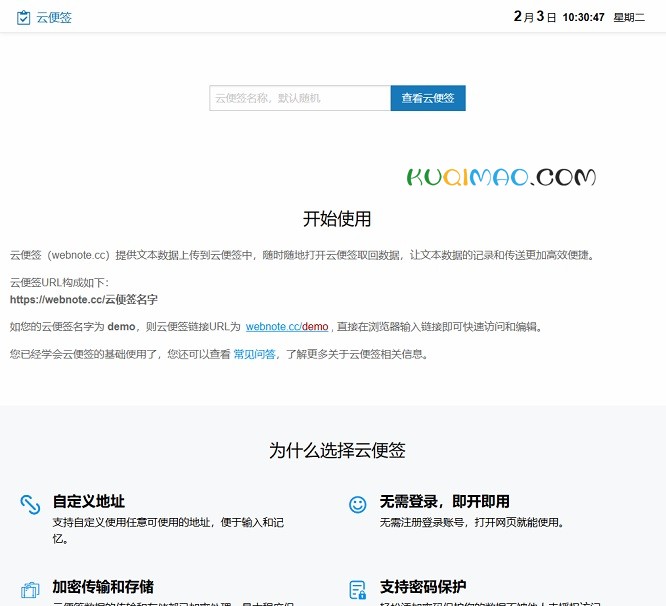This screenshot has width=666, height=606.
Task: Click the suitcase icon beside 加密传输和存储
Action: [x=30, y=590]
